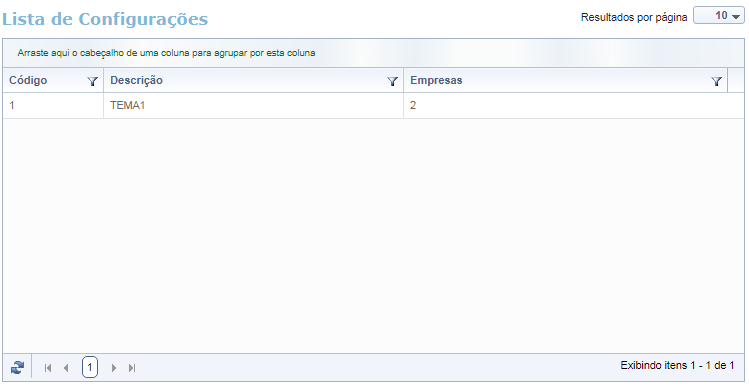749x387 pixels.
Task: Go to the next page of results
Action: pyautogui.click(x=114, y=368)
